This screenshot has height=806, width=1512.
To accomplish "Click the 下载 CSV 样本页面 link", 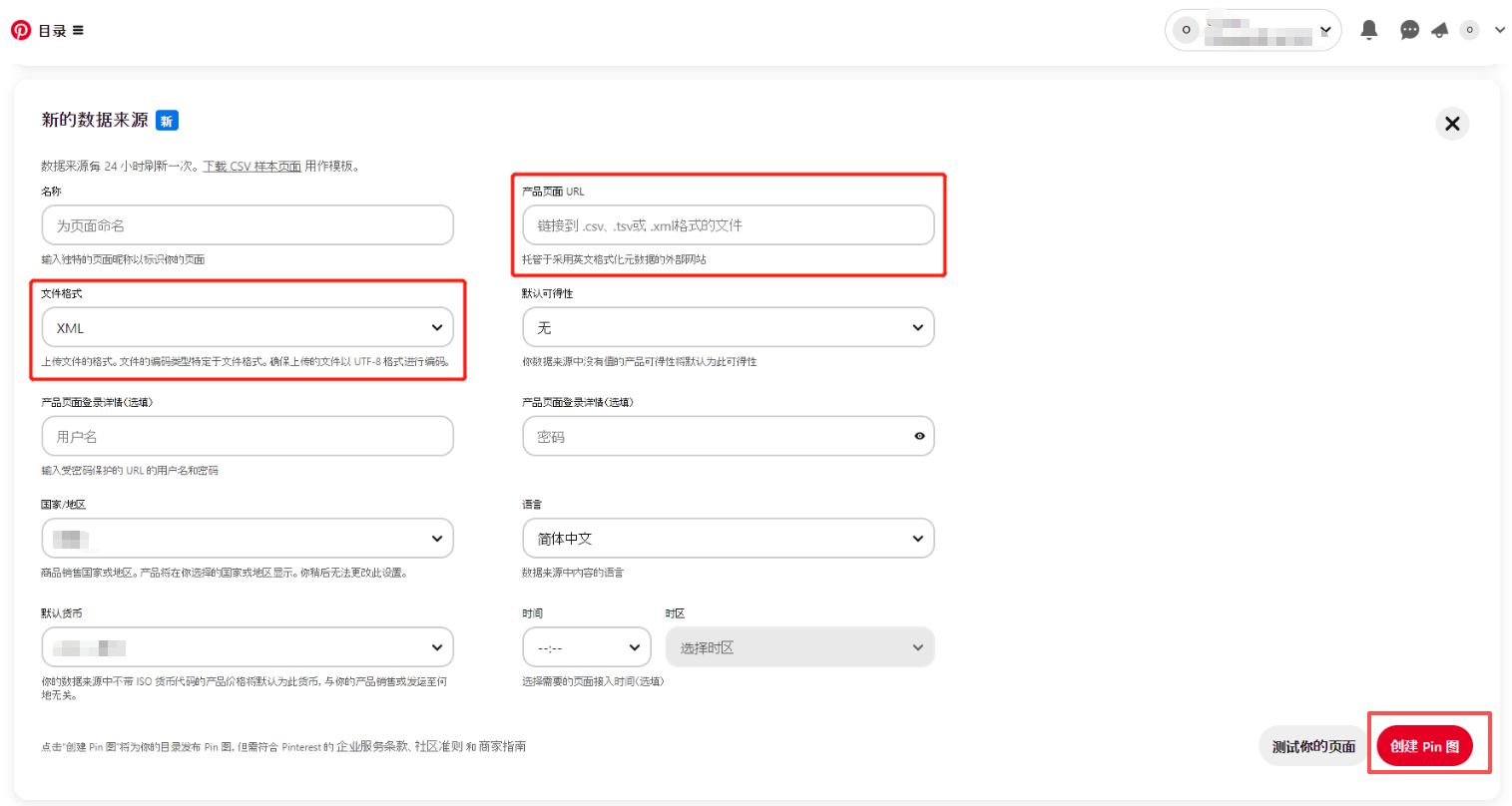I will point(252,167).
